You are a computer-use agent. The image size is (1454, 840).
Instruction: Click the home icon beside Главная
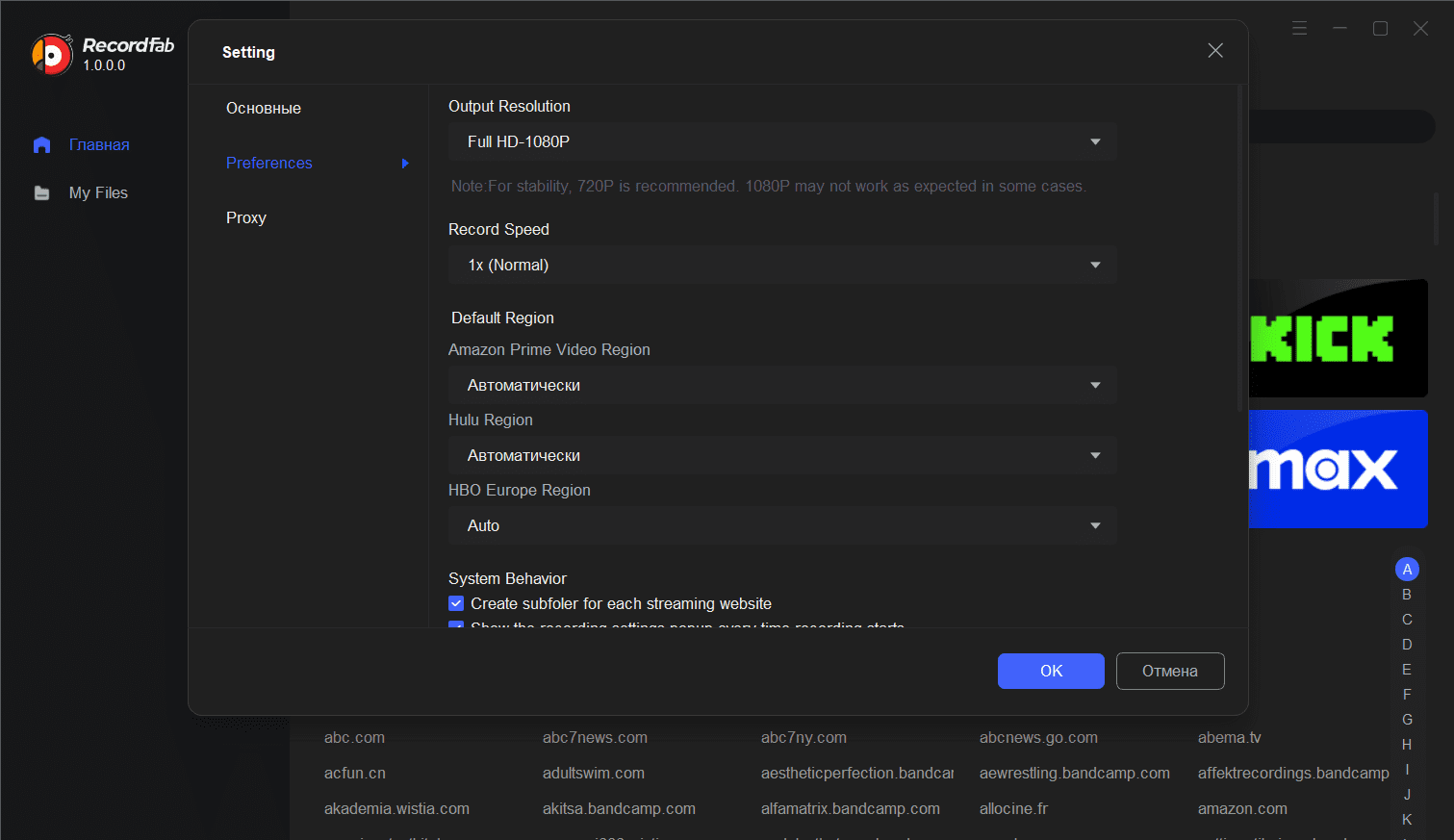coord(41,145)
